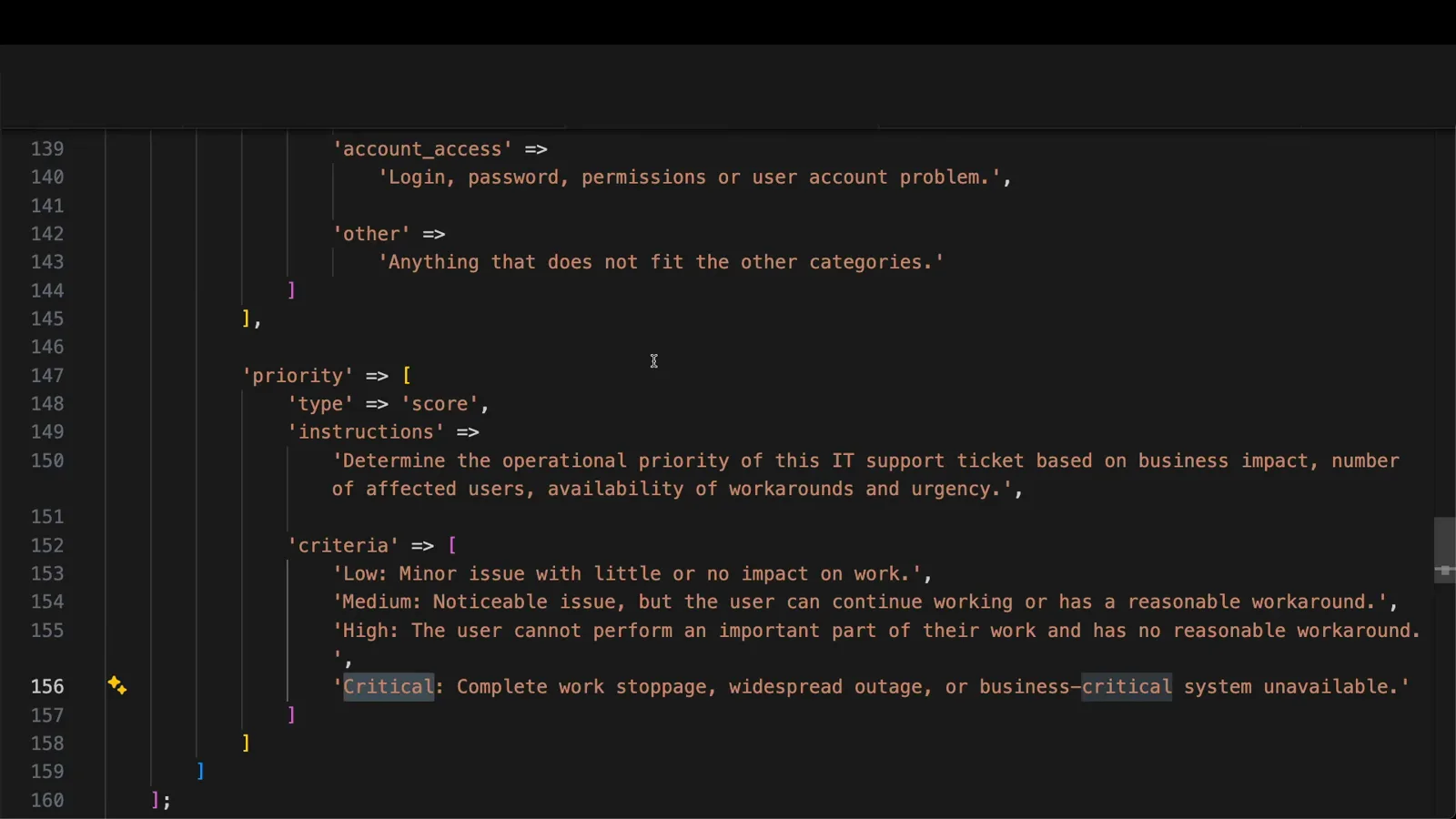Click the opening bracket after 'criteria' =>

click(452, 545)
